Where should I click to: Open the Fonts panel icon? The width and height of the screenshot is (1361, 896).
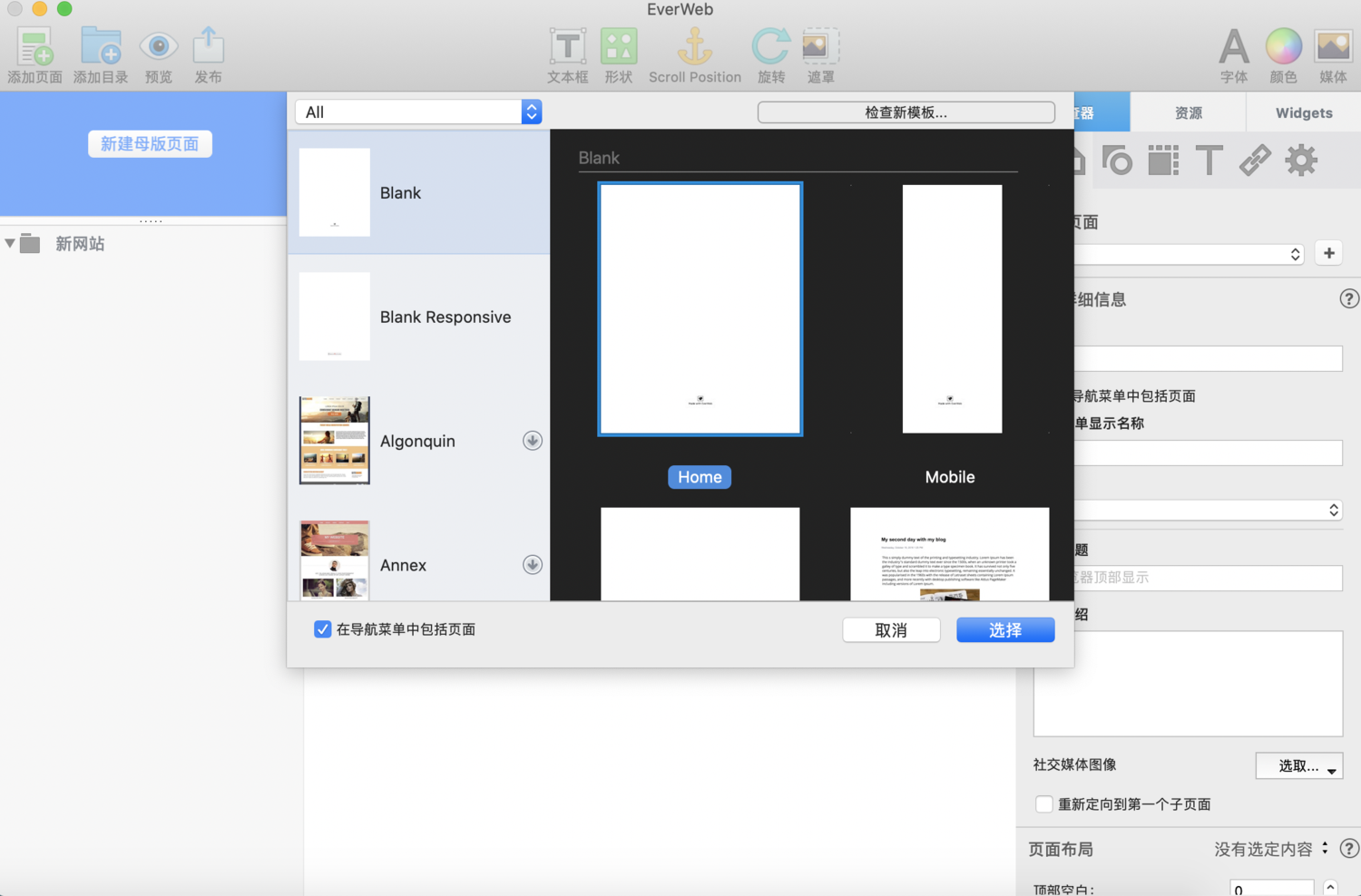(x=1234, y=46)
